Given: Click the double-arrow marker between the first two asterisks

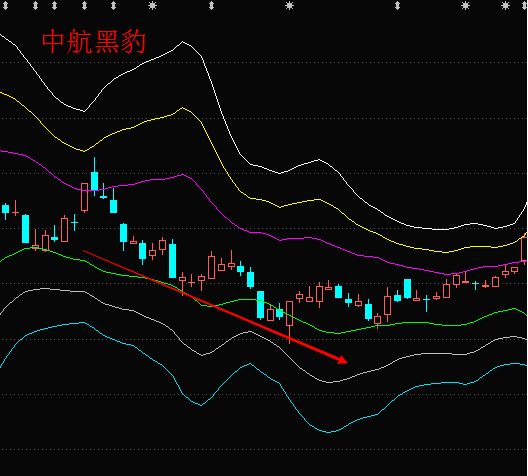Looking at the screenshot, I should coord(211,5).
